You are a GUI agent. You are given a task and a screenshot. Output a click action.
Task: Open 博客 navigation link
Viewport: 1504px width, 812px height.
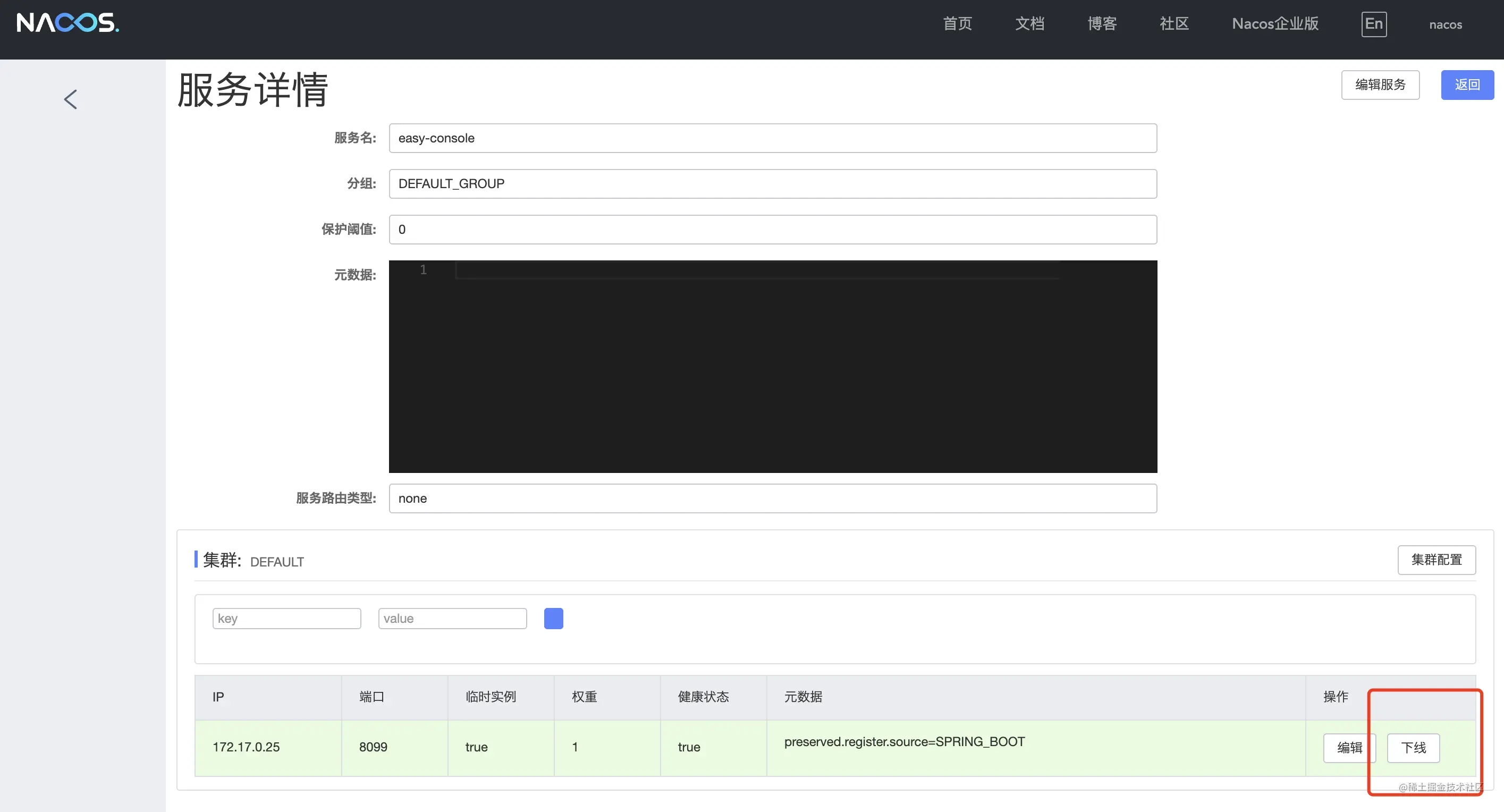tap(1102, 24)
